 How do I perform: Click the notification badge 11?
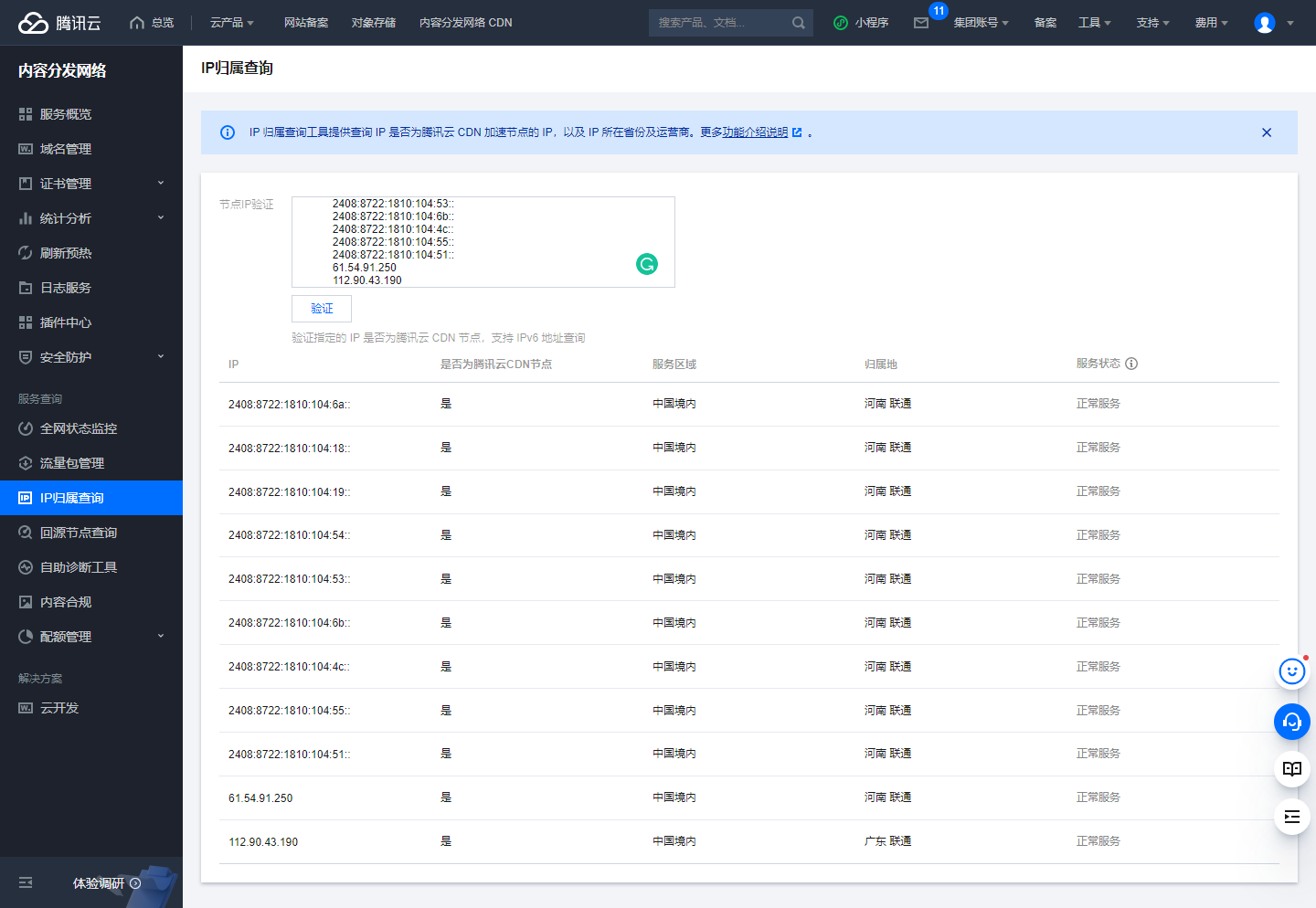pos(939,11)
